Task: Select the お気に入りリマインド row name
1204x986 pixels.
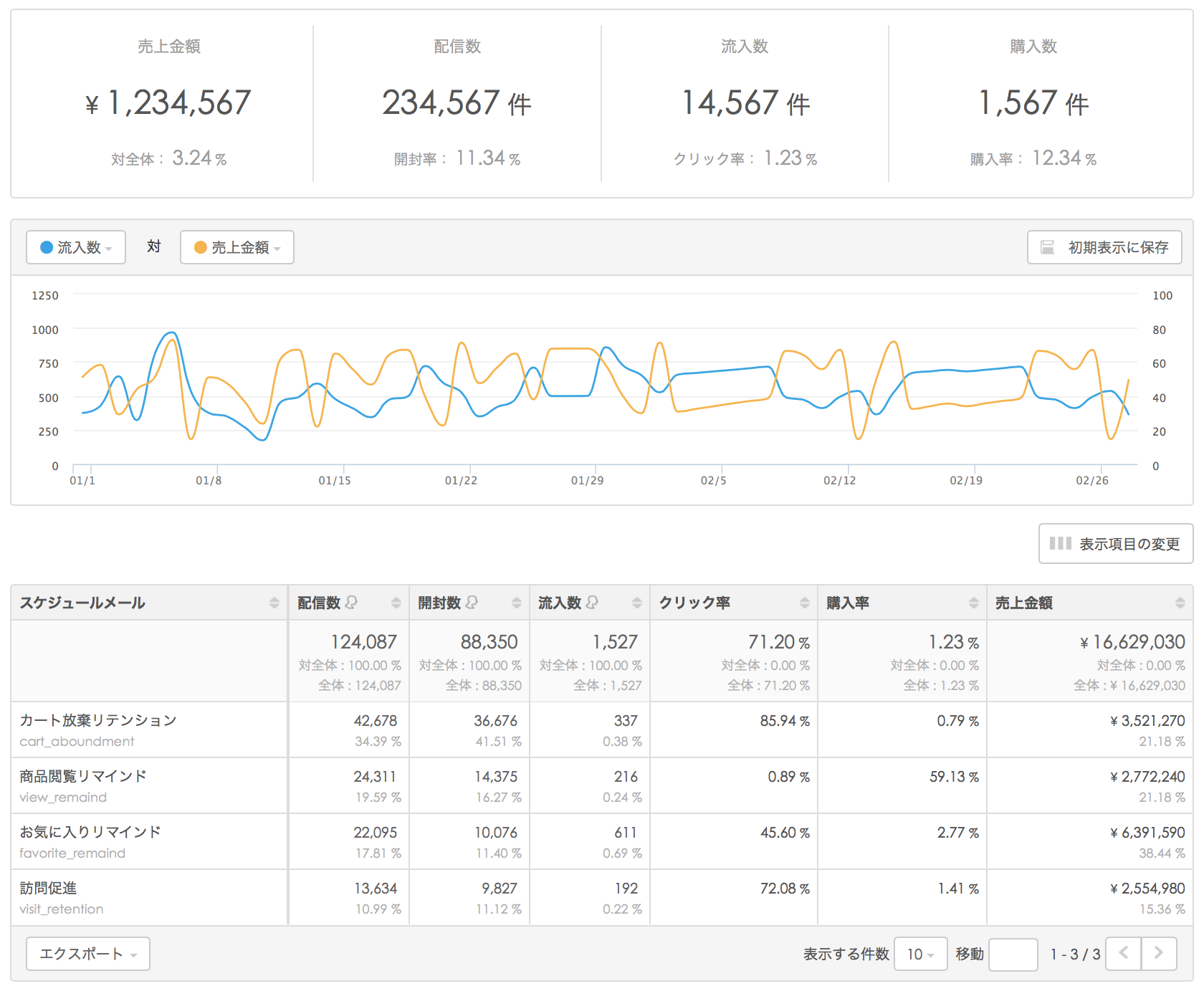Action: click(x=90, y=832)
